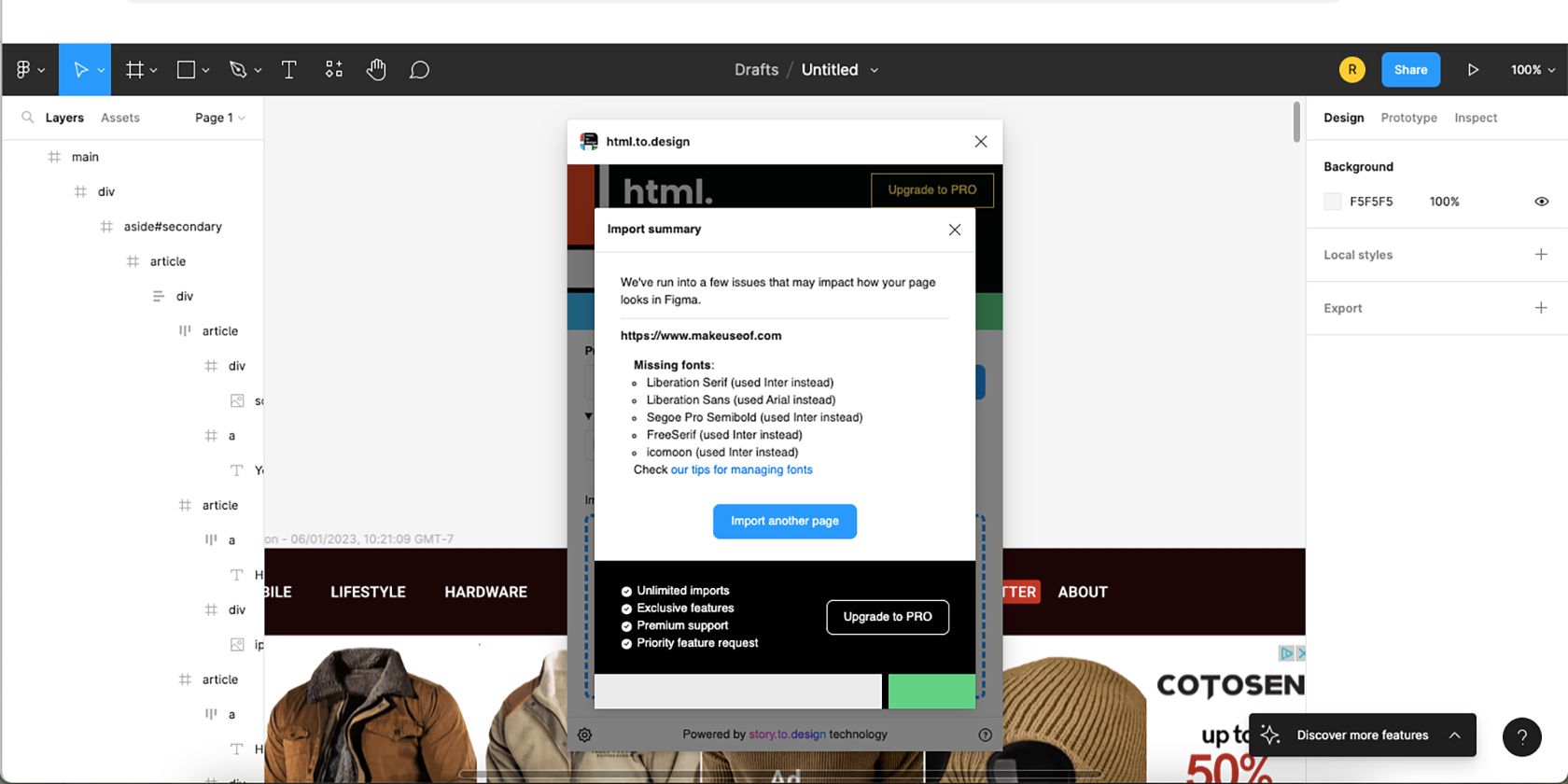
Task: Select the Move tool
Action: pyautogui.click(x=80, y=70)
